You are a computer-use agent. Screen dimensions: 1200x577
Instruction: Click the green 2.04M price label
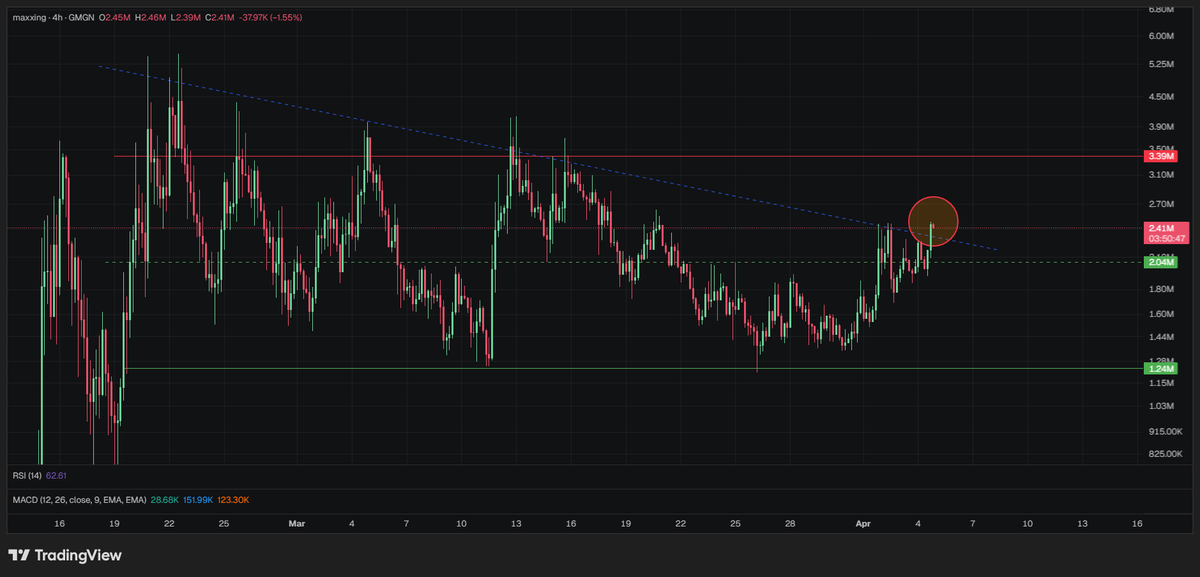(x=1162, y=262)
